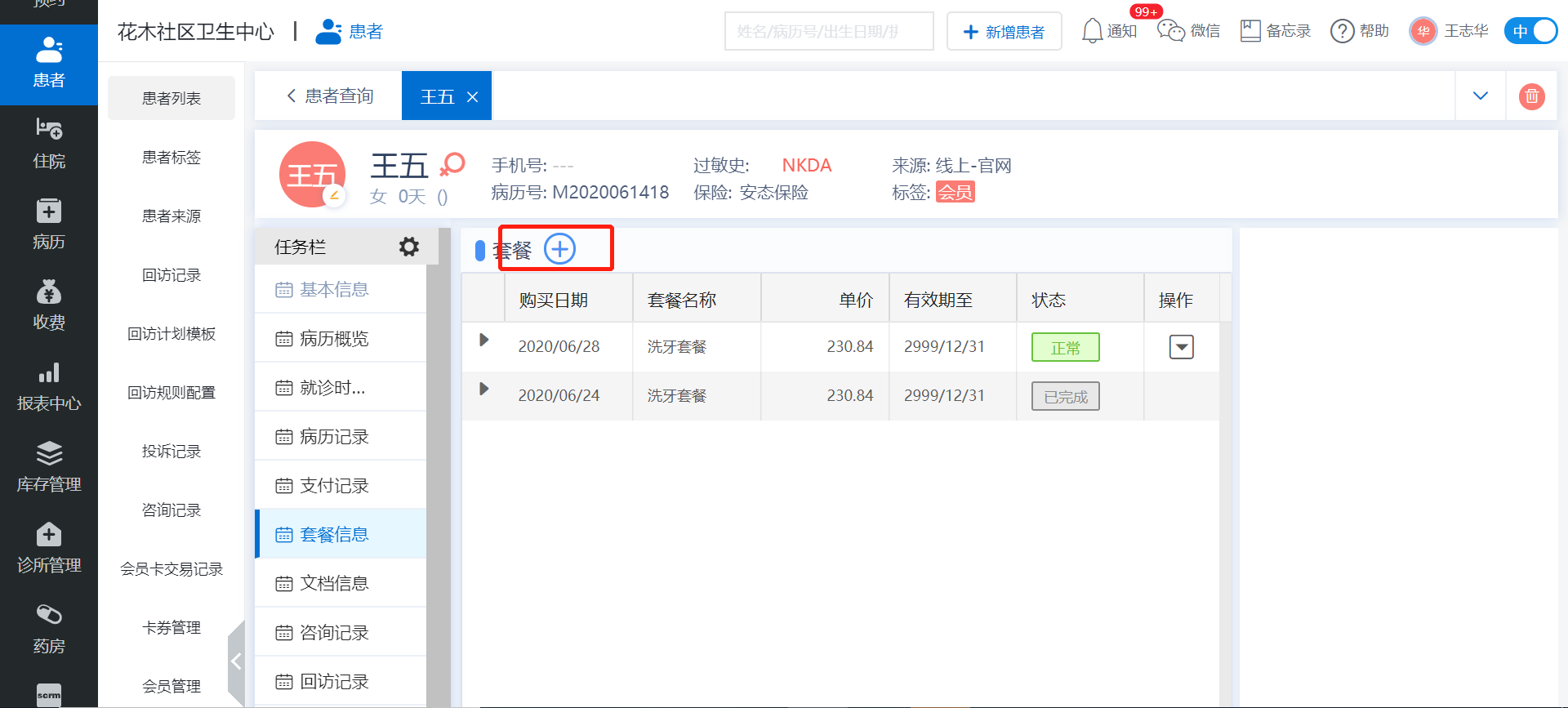1568x708 pixels.
Task: Close the 王五 tab
Action: pyautogui.click(x=472, y=97)
